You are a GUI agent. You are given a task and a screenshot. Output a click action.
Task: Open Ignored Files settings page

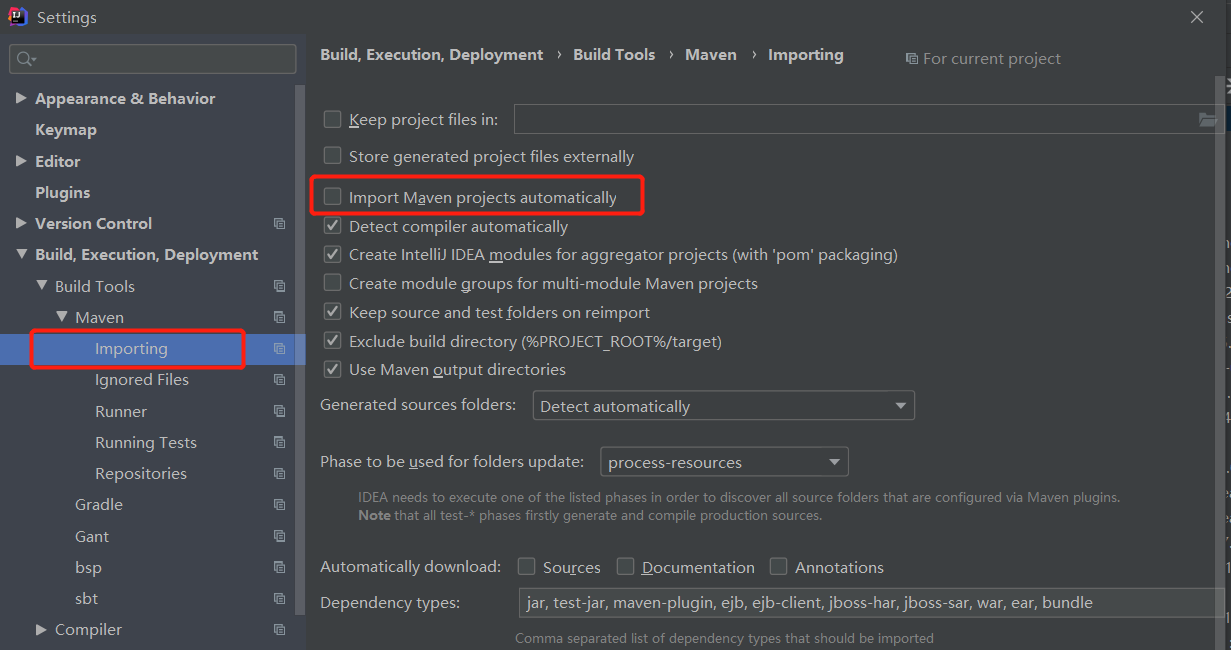(142, 380)
